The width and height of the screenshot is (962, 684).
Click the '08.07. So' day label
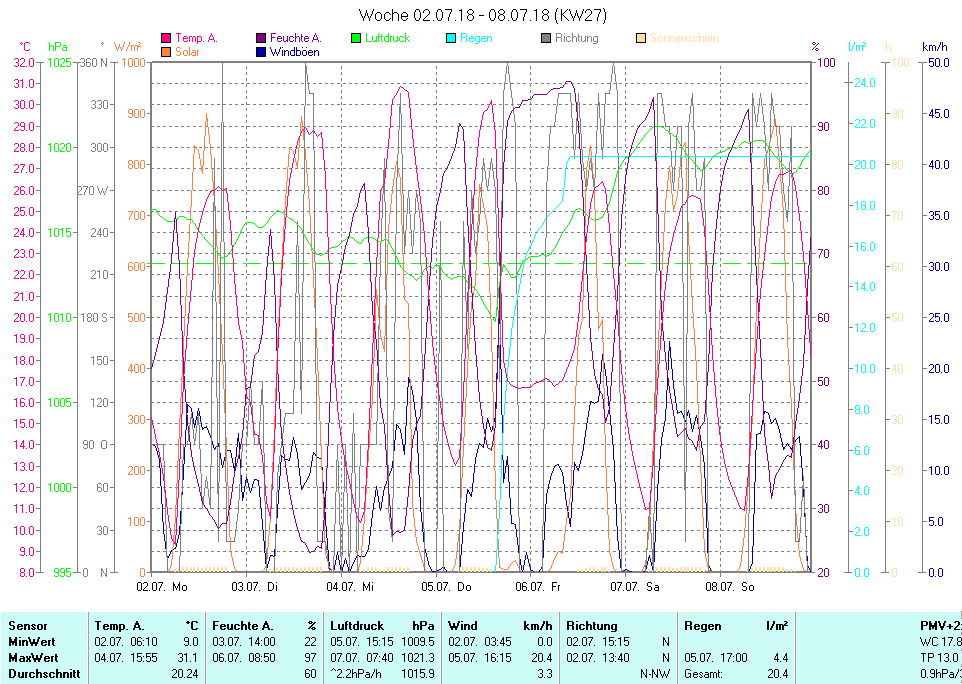coord(729,587)
